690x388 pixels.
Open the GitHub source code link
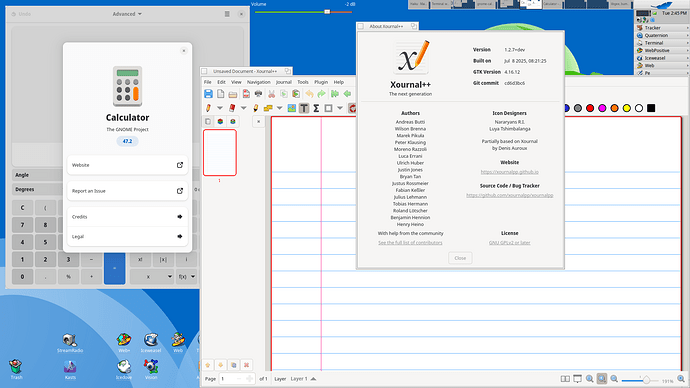(x=510, y=195)
